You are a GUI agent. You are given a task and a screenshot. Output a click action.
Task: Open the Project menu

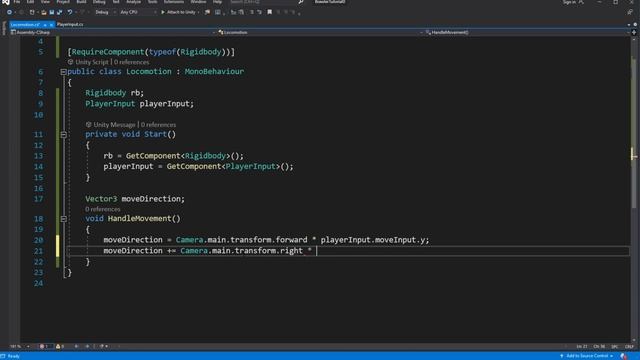tap(63, 2)
